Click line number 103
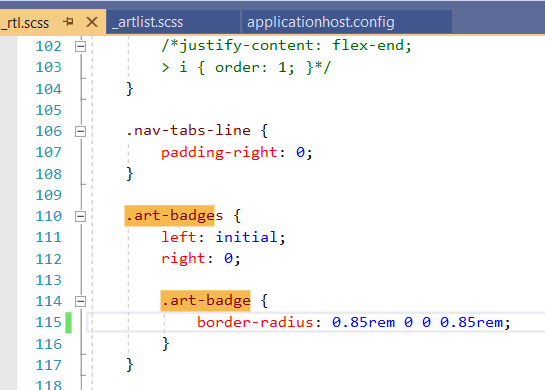 coord(49,67)
